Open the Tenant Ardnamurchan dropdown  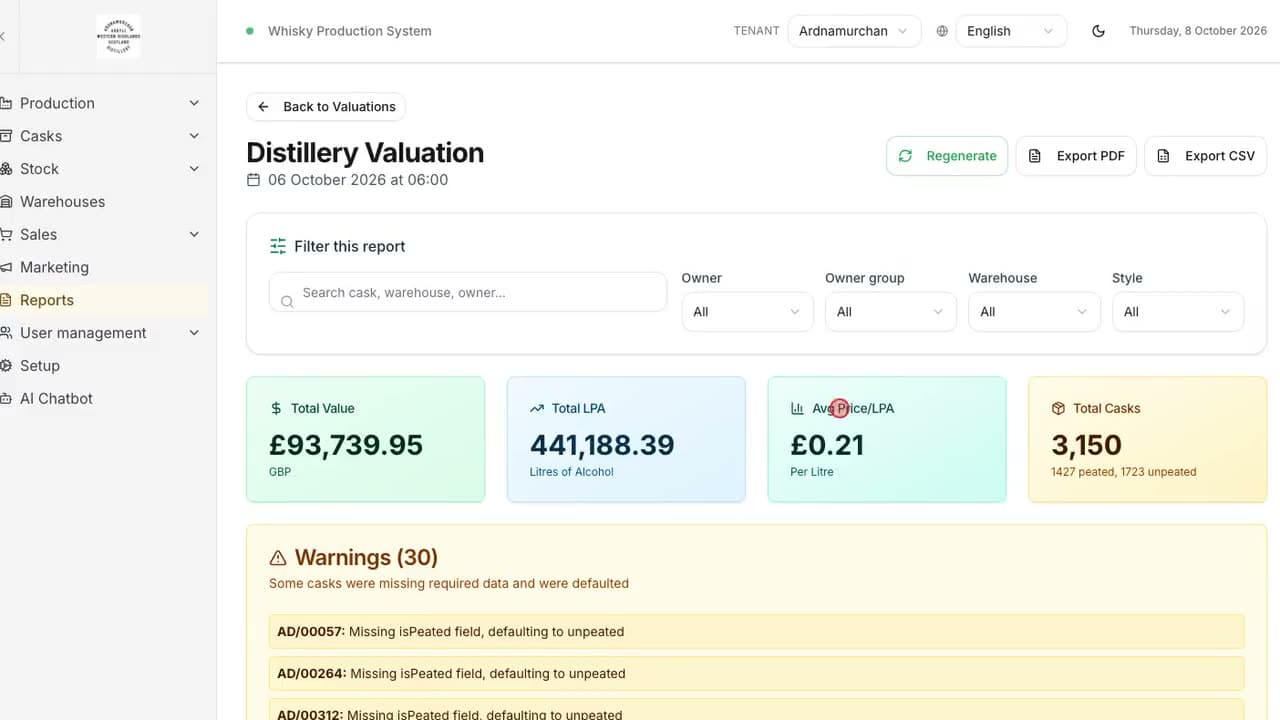pyautogui.click(x=854, y=31)
